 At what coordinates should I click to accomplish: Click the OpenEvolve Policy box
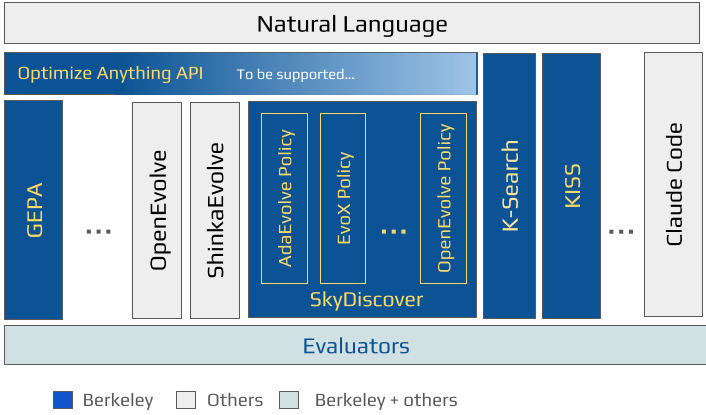click(x=445, y=197)
